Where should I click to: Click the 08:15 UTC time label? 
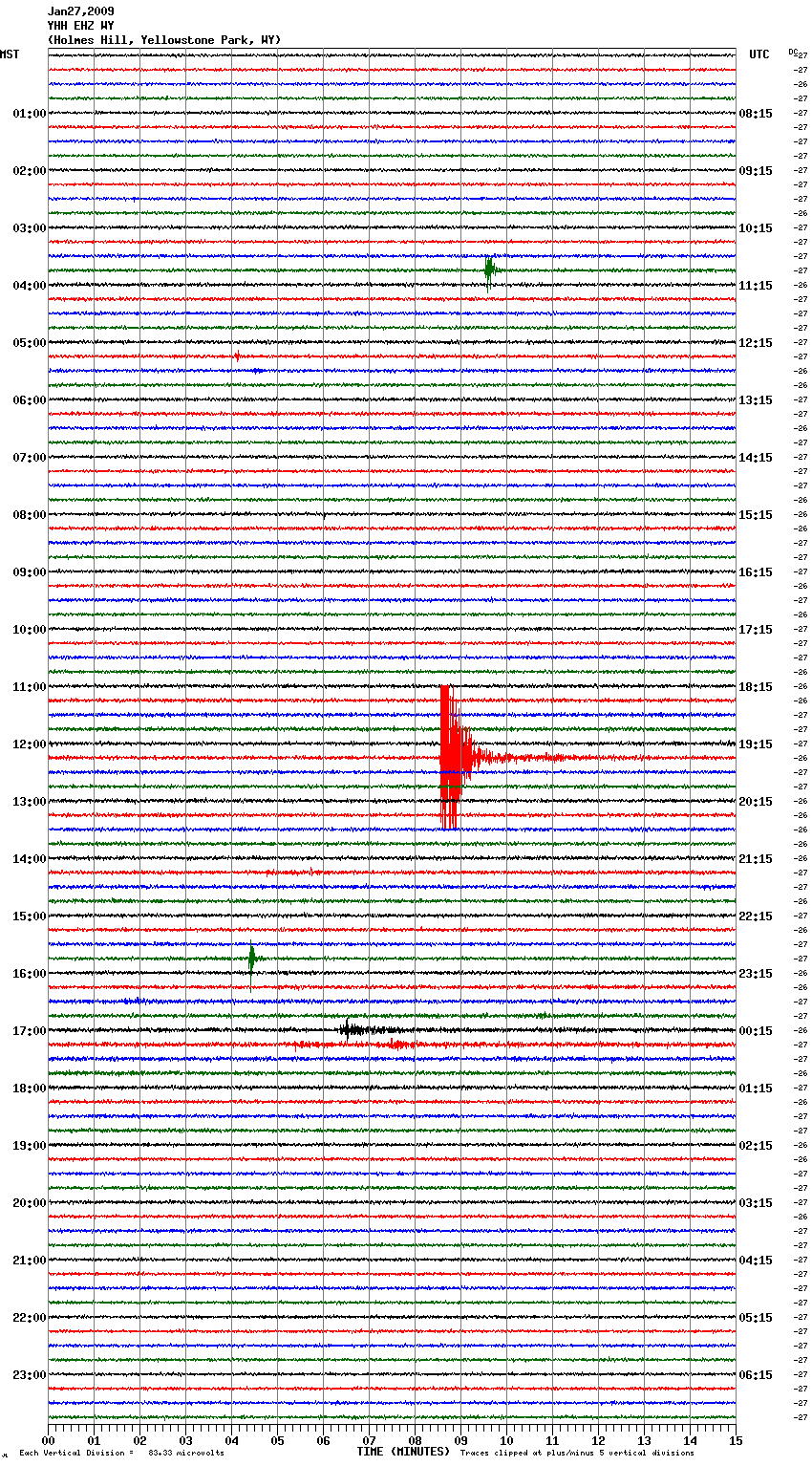(756, 114)
